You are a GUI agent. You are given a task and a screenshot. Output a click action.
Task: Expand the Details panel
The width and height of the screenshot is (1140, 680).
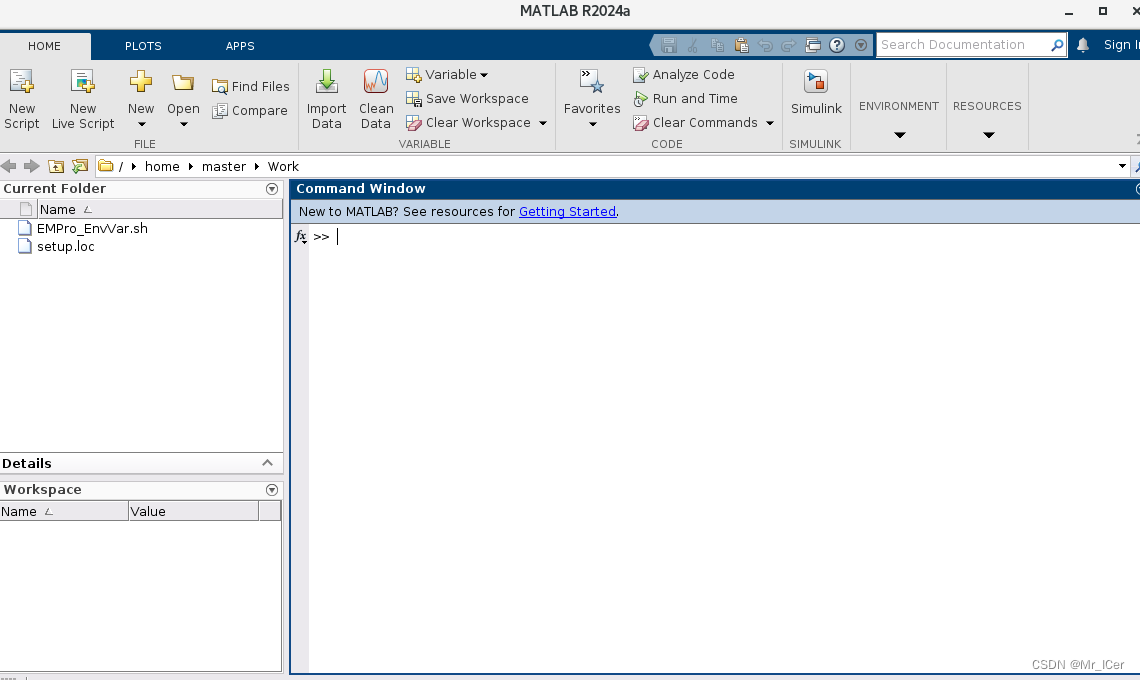pos(268,463)
